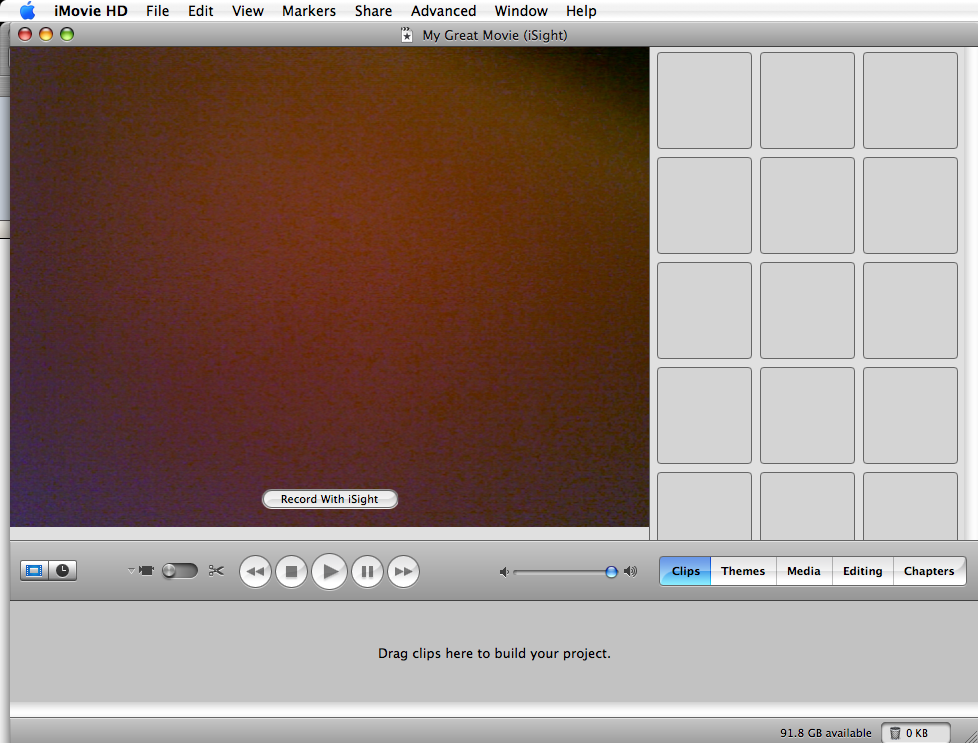This screenshot has width=978, height=743.
Task: Open the View menu
Action: [248, 11]
